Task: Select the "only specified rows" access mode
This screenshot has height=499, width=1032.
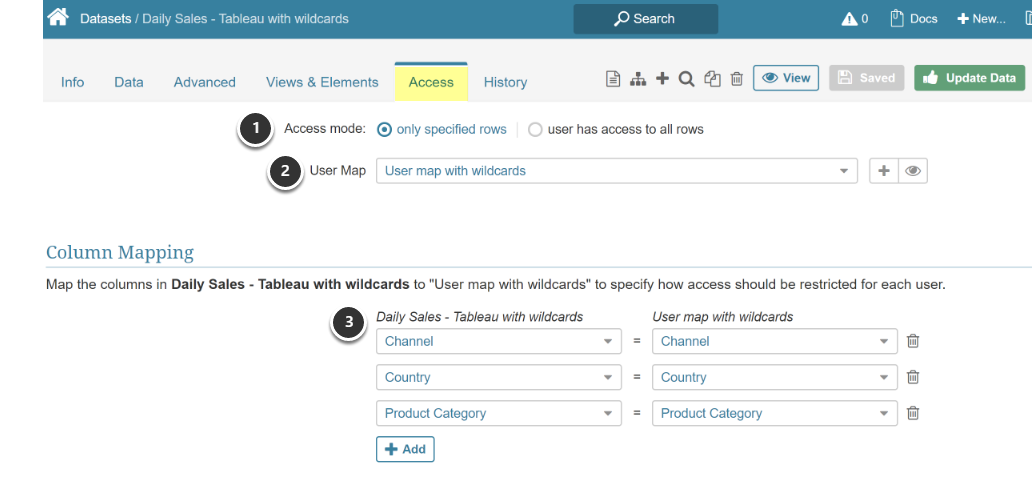Action: click(385, 129)
